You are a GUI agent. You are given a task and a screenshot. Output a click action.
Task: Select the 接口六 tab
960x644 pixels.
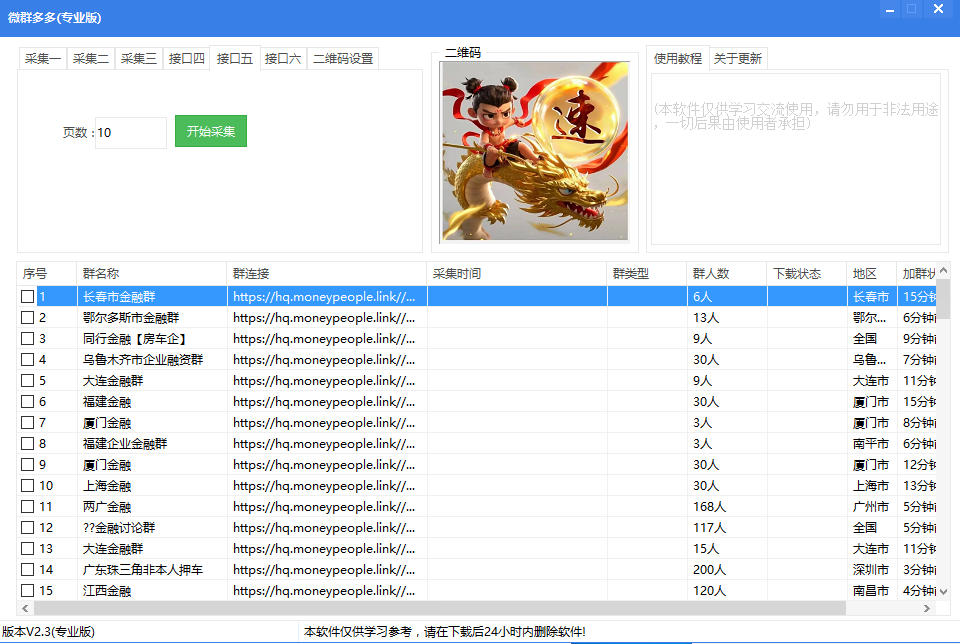coord(281,58)
